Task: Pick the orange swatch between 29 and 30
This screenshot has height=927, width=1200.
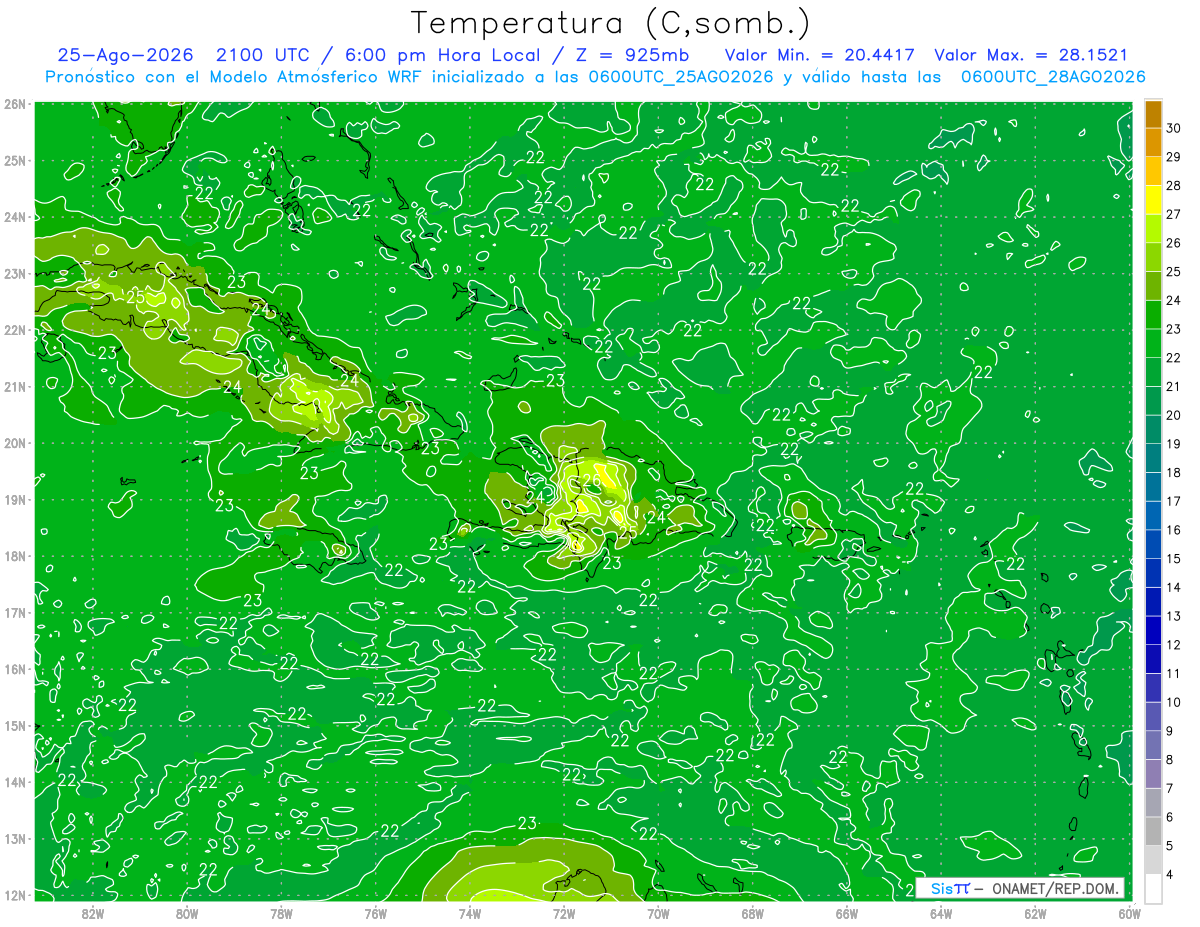Action: pos(1153,143)
